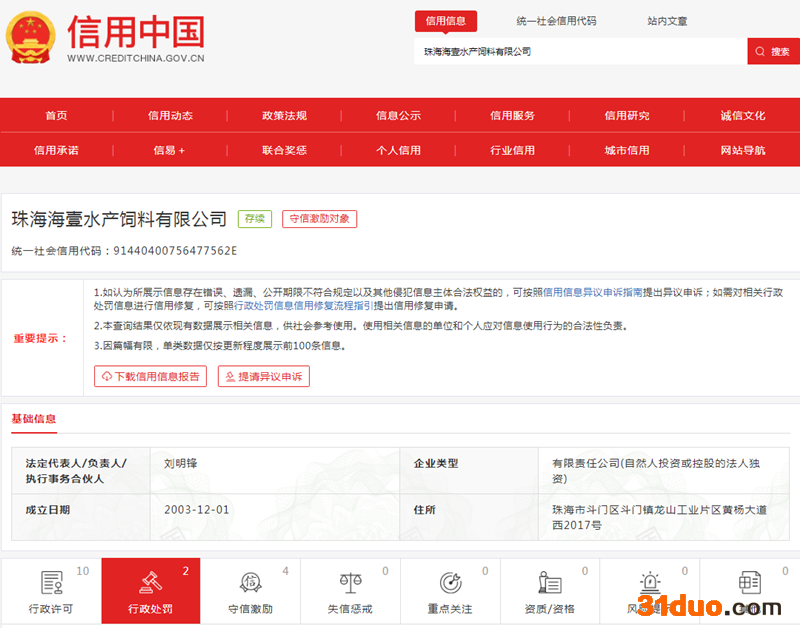Switch to 统一社会信用代码 search tab

click(x=556, y=21)
